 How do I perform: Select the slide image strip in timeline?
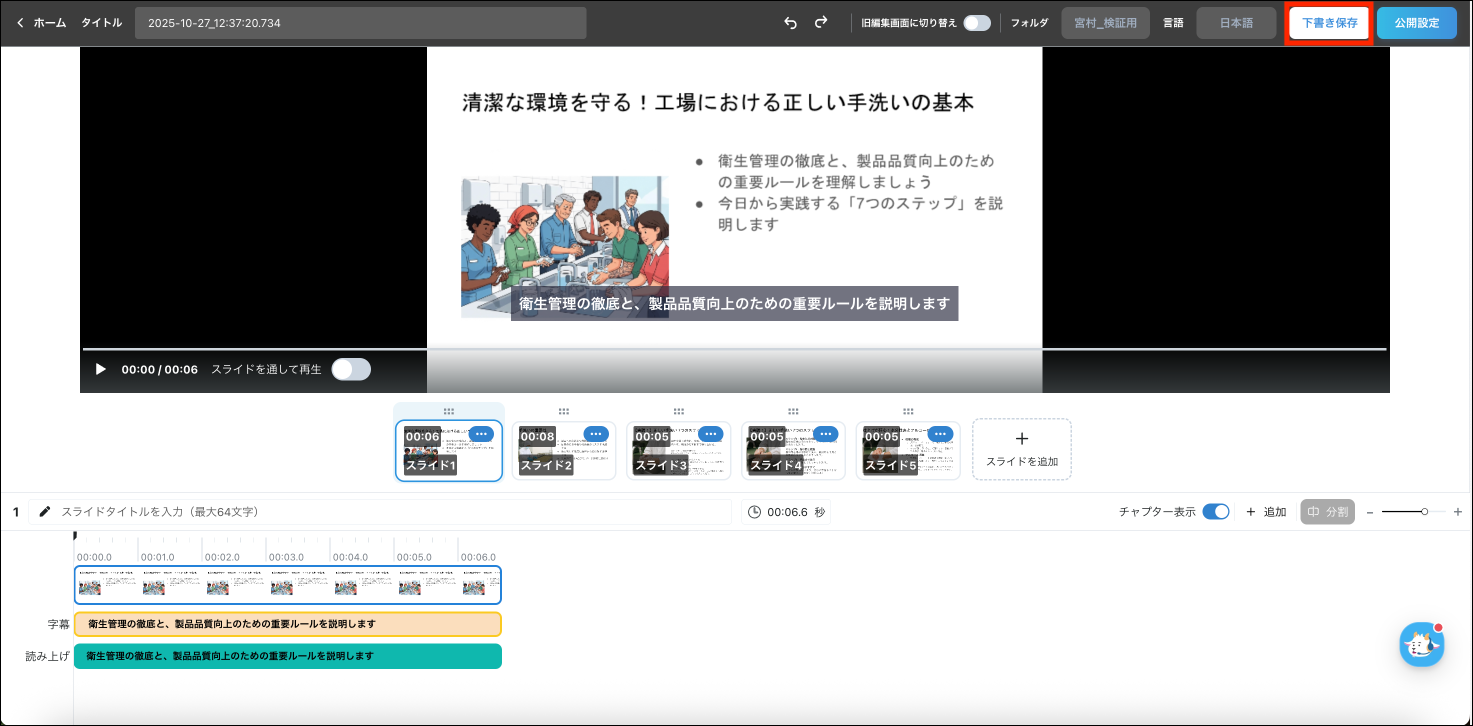(x=288, y=585)
